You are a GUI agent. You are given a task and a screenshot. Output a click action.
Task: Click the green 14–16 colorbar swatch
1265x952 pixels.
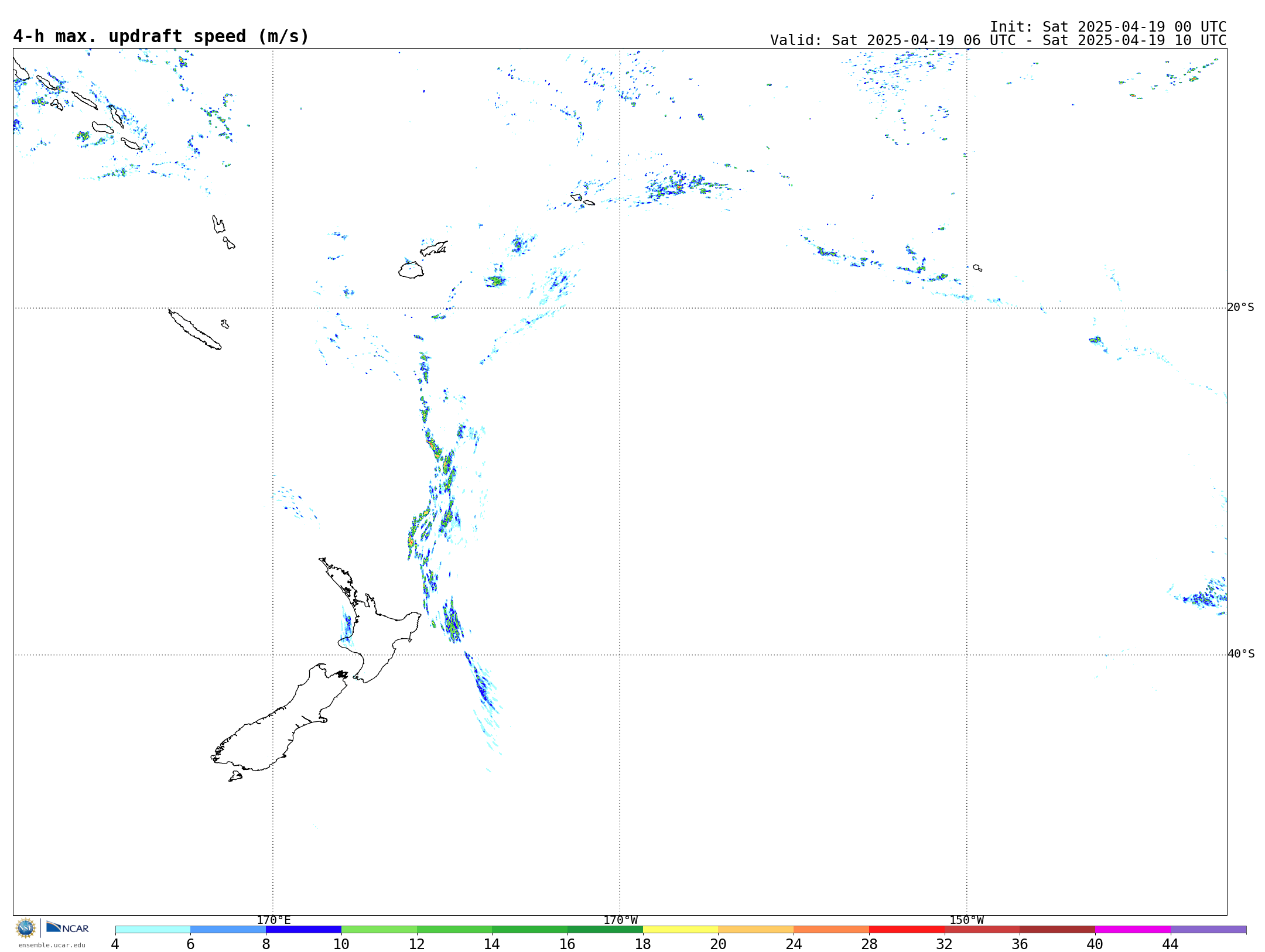pyautogui.click(x=529, y=930)
